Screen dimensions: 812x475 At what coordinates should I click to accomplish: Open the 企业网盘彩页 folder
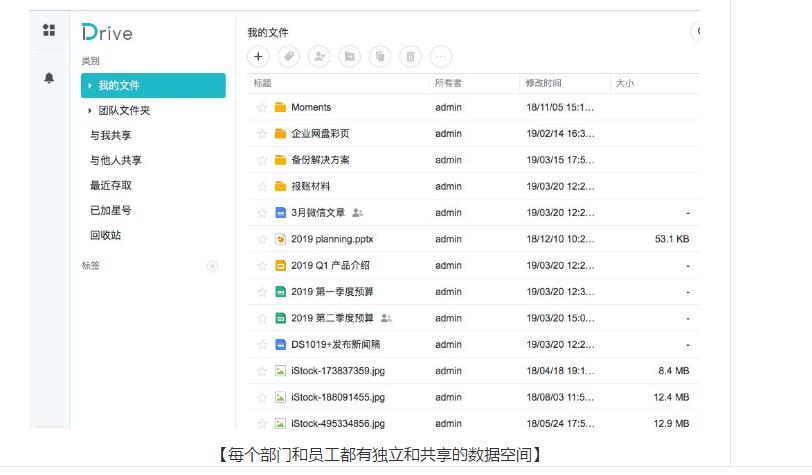coord(320,133)
